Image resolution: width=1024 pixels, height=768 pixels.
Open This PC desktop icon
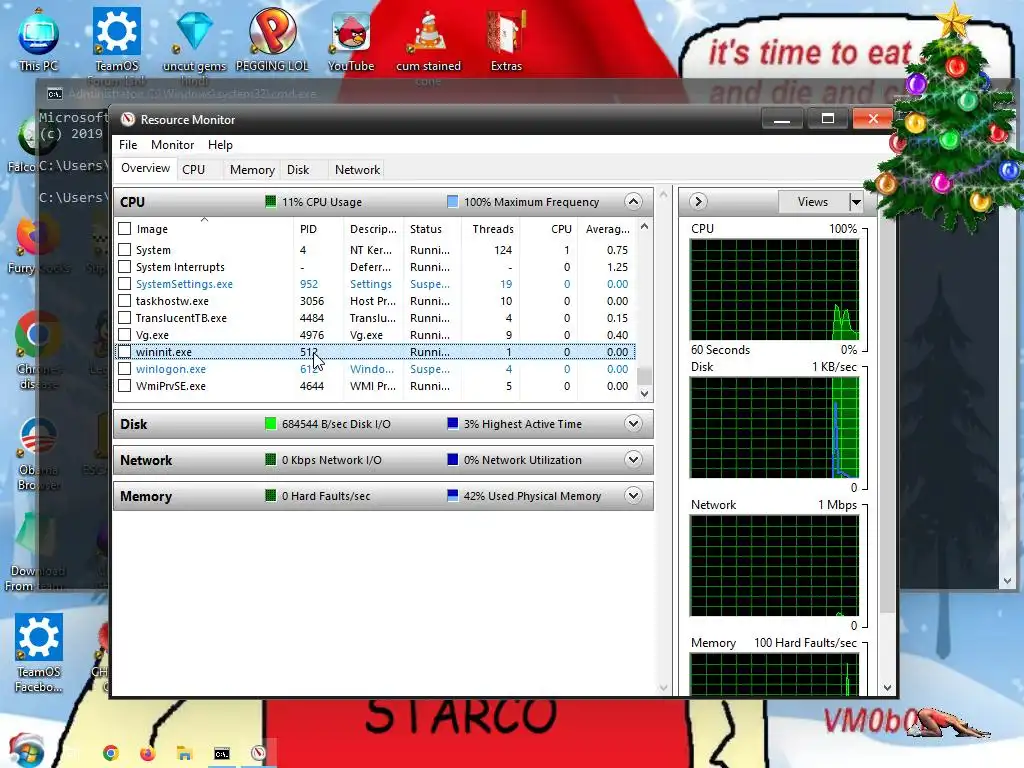click(x=39, y=39)
